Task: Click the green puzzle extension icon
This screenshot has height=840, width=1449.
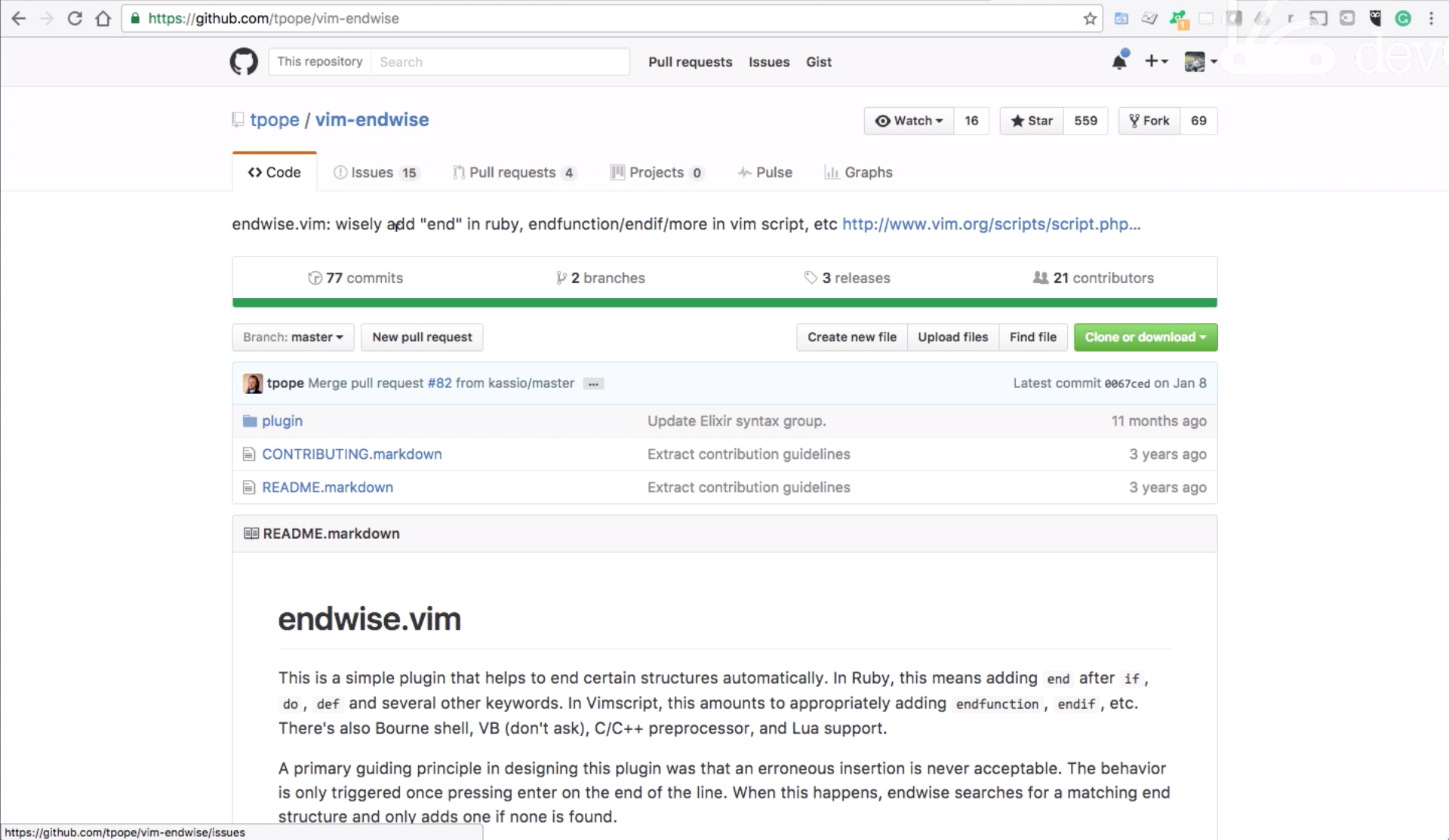Action: (1178, 19)
